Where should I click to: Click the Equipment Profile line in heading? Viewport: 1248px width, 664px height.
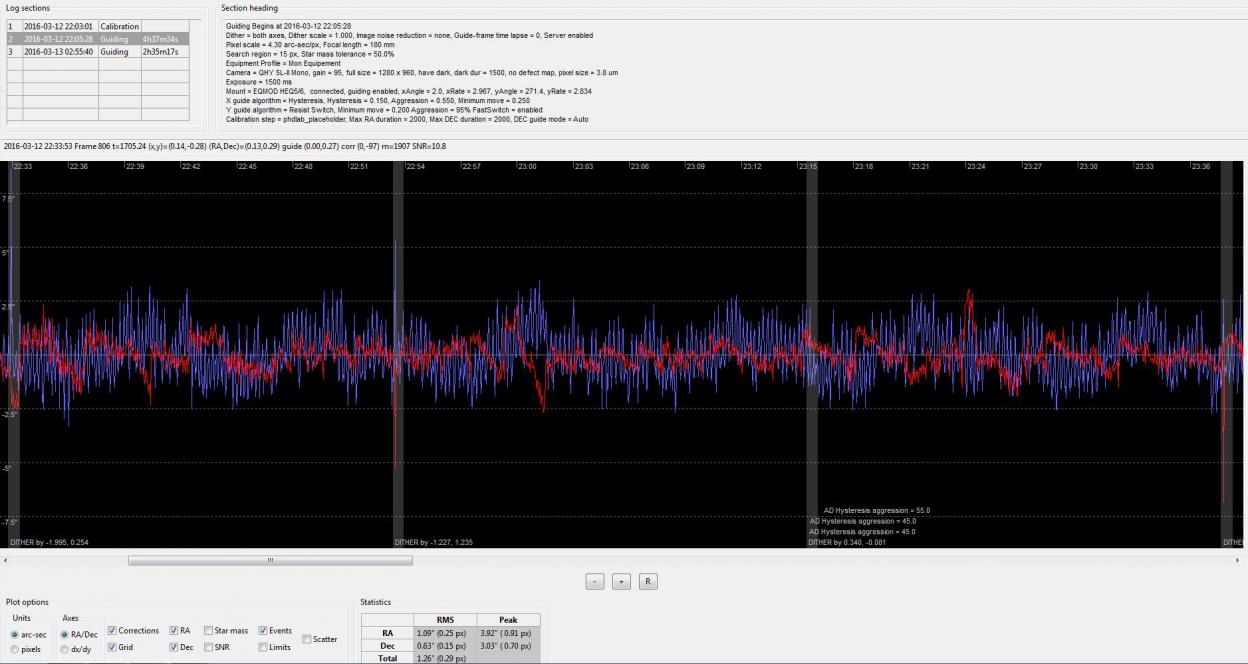[283, 63]
